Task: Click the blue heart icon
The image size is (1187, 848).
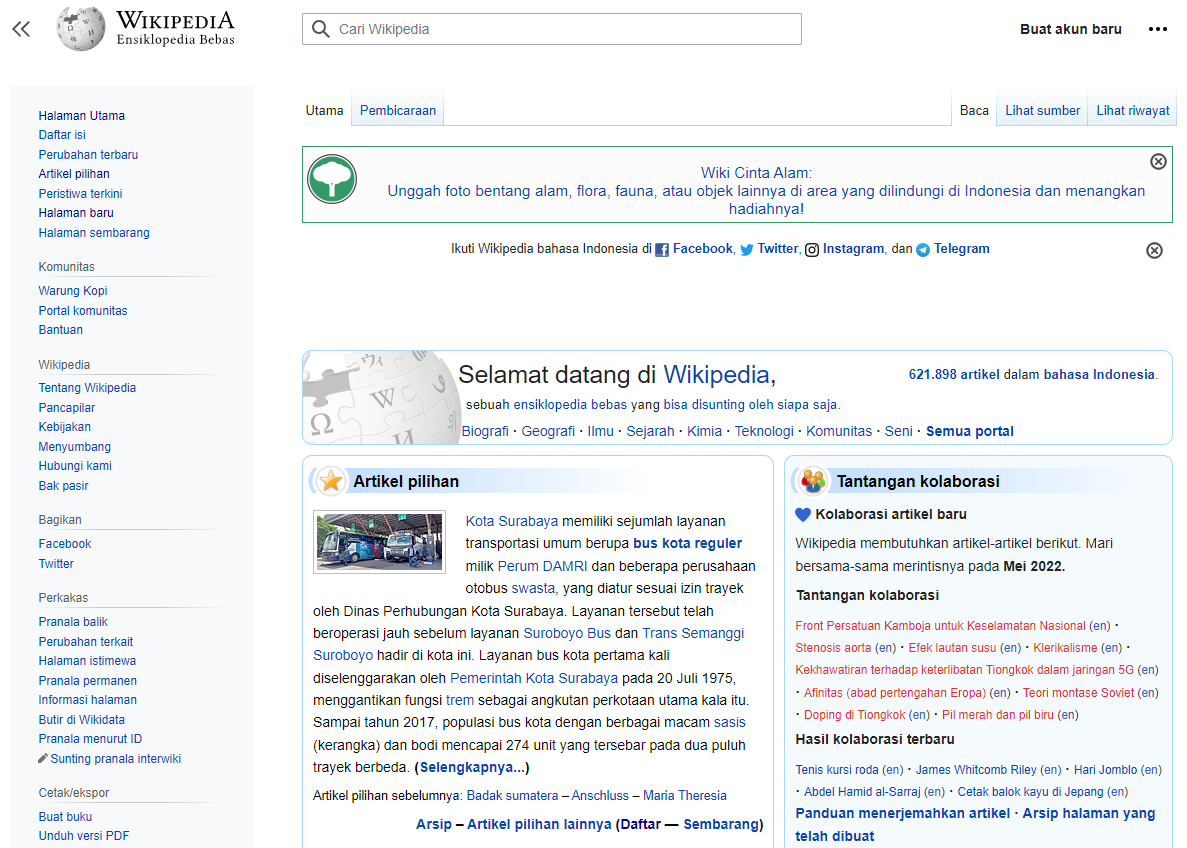Action: 803,515
